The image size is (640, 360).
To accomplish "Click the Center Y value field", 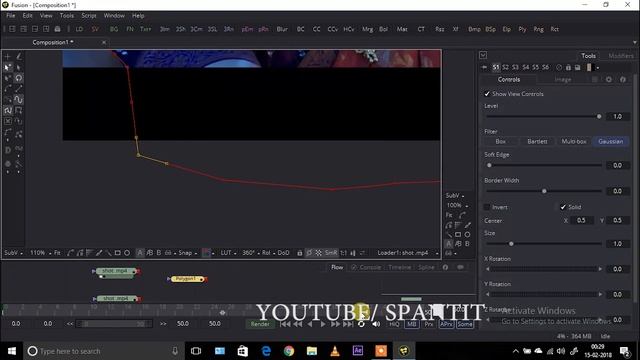I will coord(617,220).
